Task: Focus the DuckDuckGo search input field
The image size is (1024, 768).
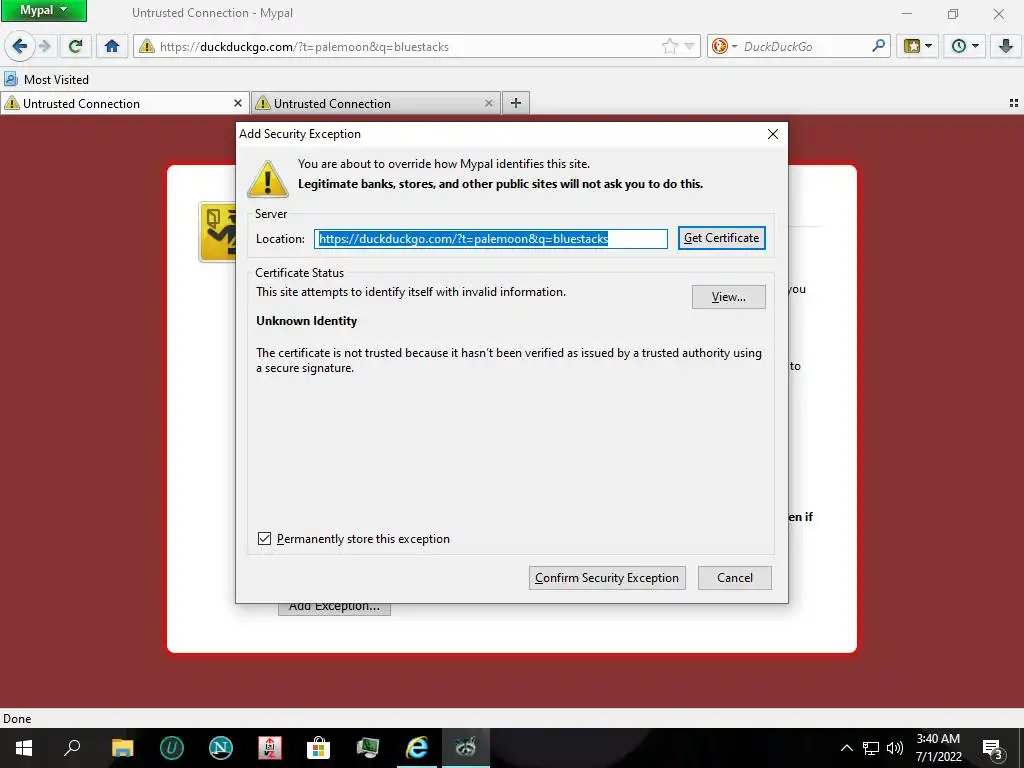Action: tap(805, 46)
